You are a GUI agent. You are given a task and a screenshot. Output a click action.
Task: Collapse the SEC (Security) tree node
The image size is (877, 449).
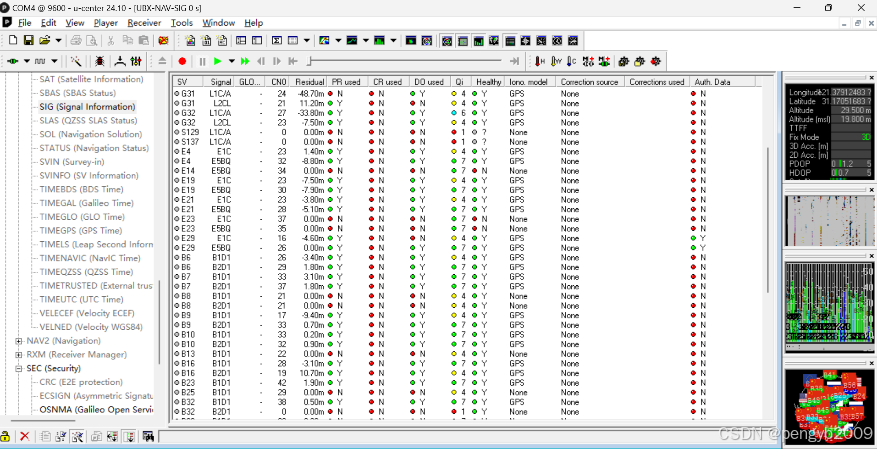(19, 368)
